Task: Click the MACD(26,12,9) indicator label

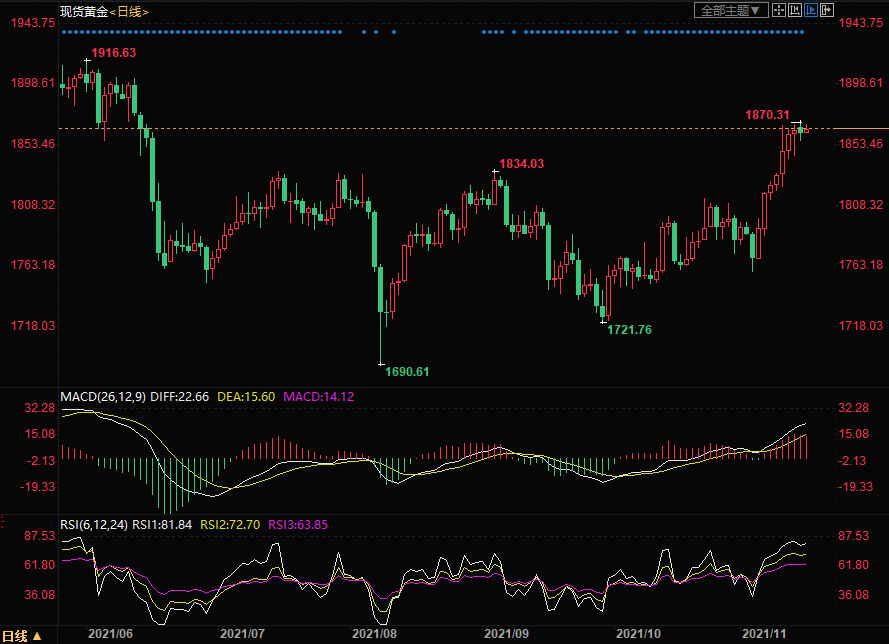Action: point(103,397)
